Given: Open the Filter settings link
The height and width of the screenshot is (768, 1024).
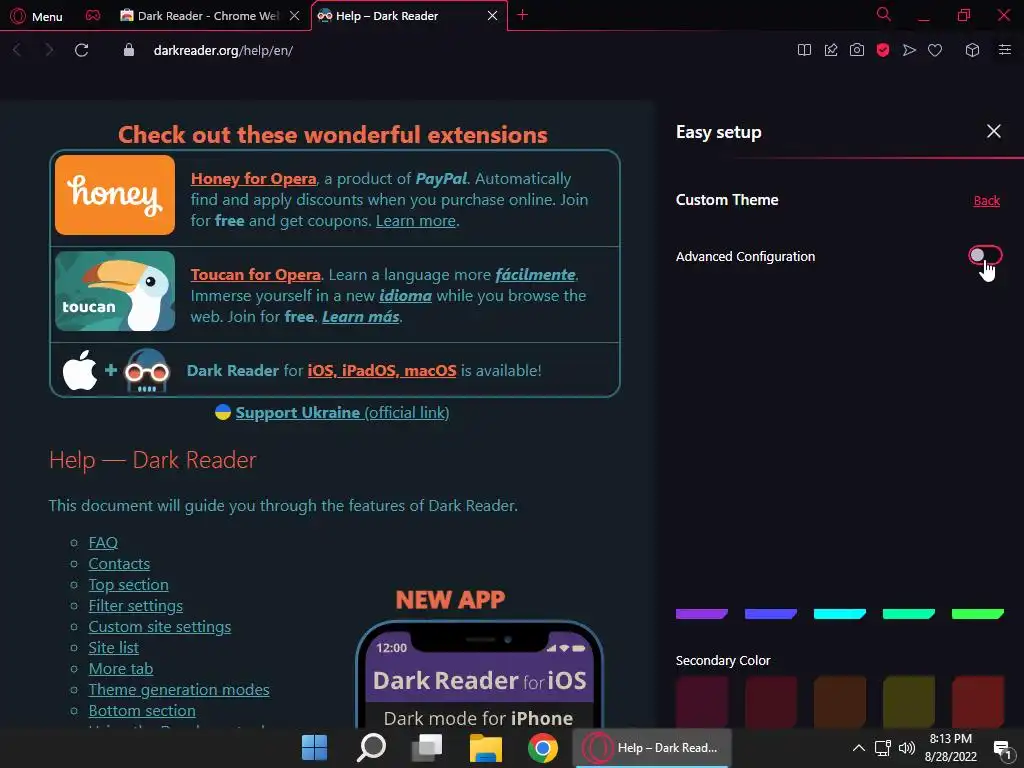Looking at the screenshot, I should [x=136, y=605].
